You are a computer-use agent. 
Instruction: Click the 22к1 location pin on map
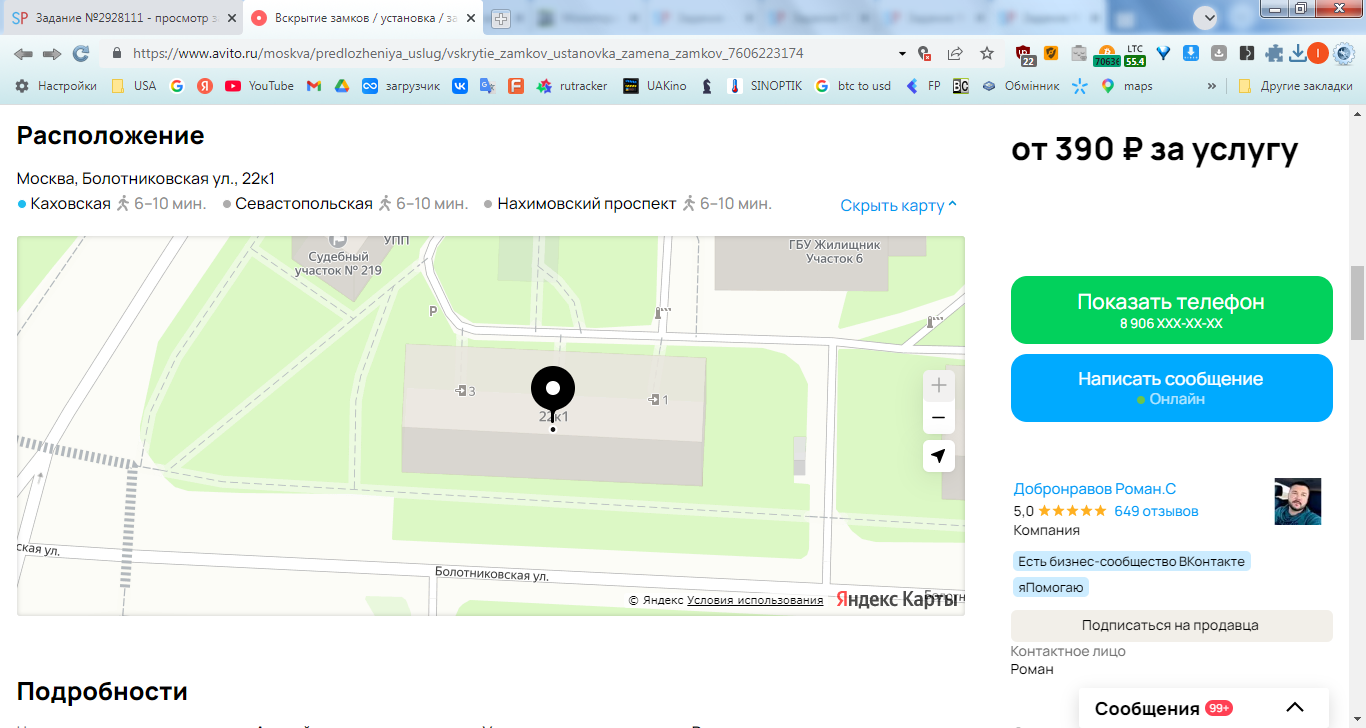(x=553, y=397)
